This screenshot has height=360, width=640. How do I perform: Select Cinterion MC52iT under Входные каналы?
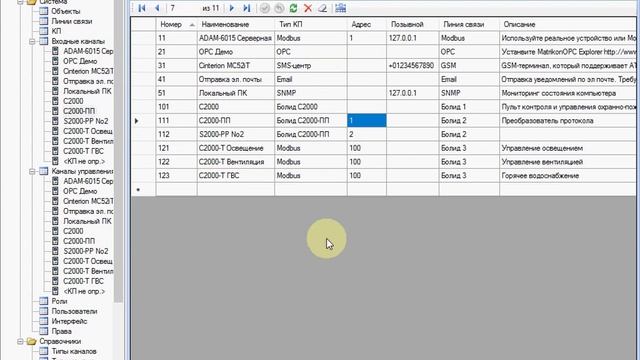point(88,71)
